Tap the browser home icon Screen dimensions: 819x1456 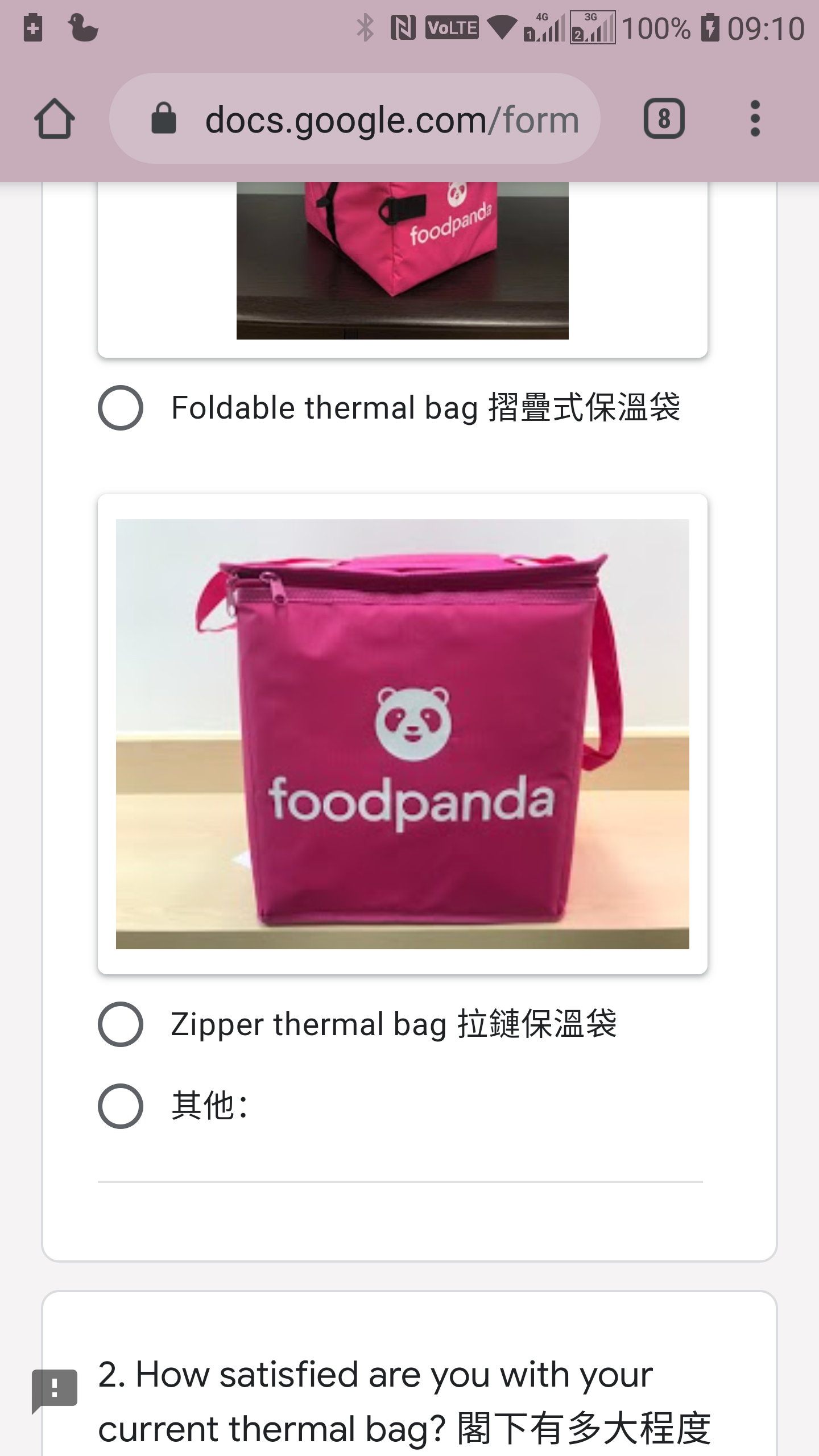(55, 119)
